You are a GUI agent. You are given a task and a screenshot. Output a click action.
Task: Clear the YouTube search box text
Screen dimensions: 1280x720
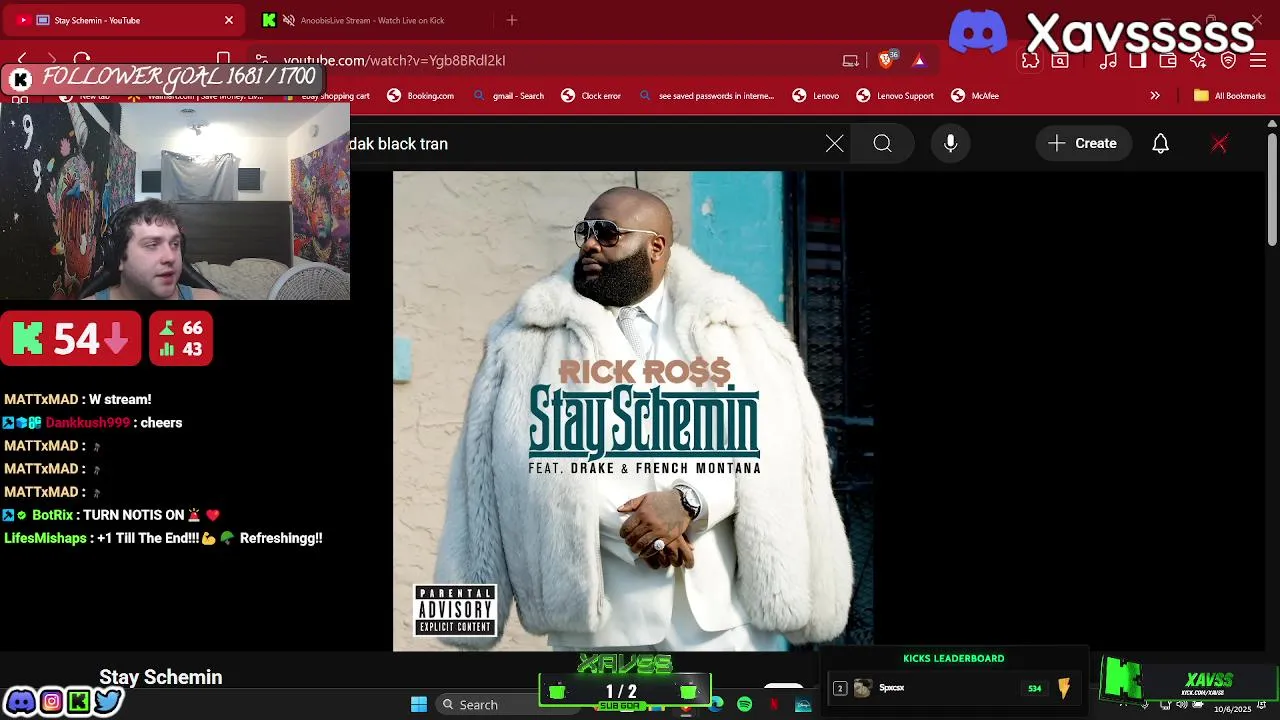pyautogui.click(x=835, y=144)
